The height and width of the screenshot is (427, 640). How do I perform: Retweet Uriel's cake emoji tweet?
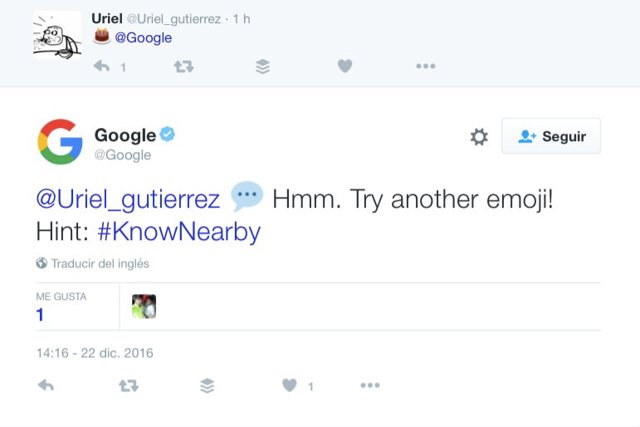pos(183,66)
